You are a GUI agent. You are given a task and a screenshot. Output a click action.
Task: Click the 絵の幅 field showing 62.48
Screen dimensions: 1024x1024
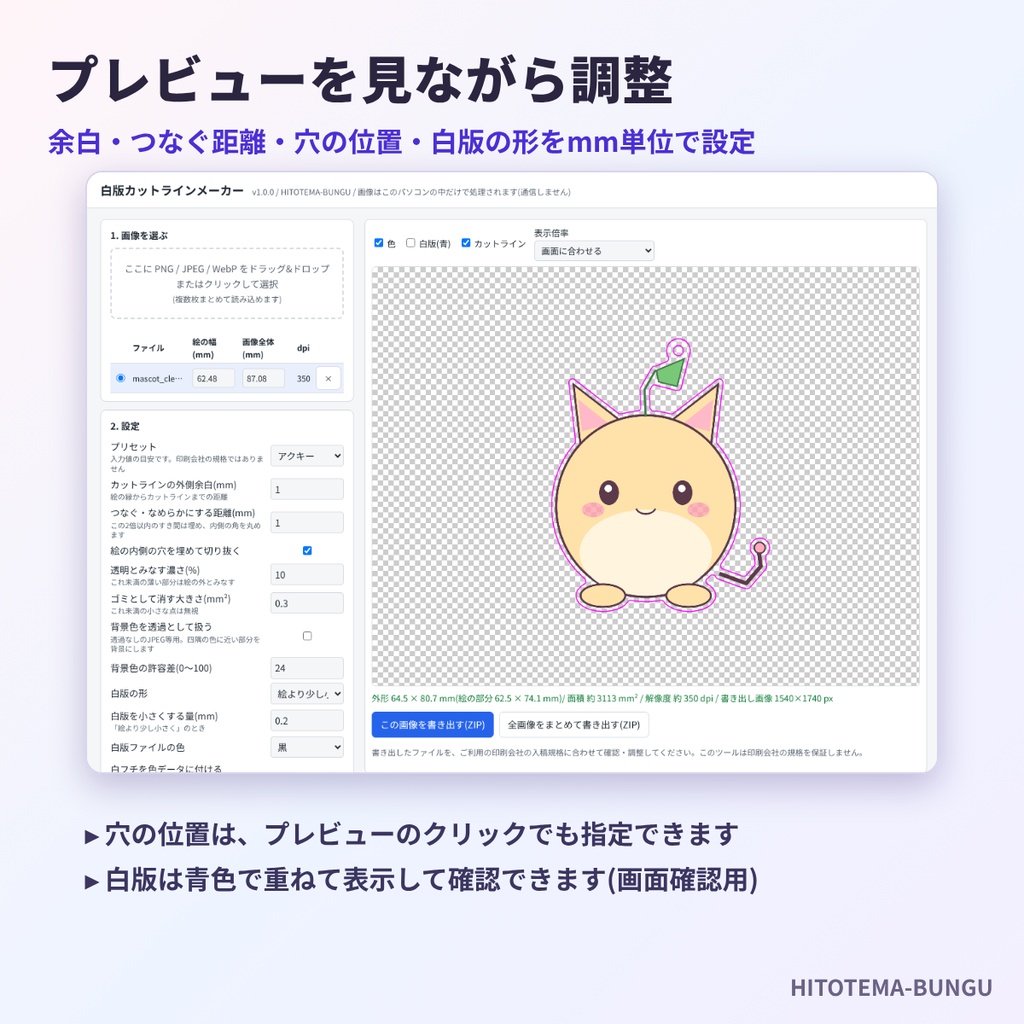click(213, 378)
